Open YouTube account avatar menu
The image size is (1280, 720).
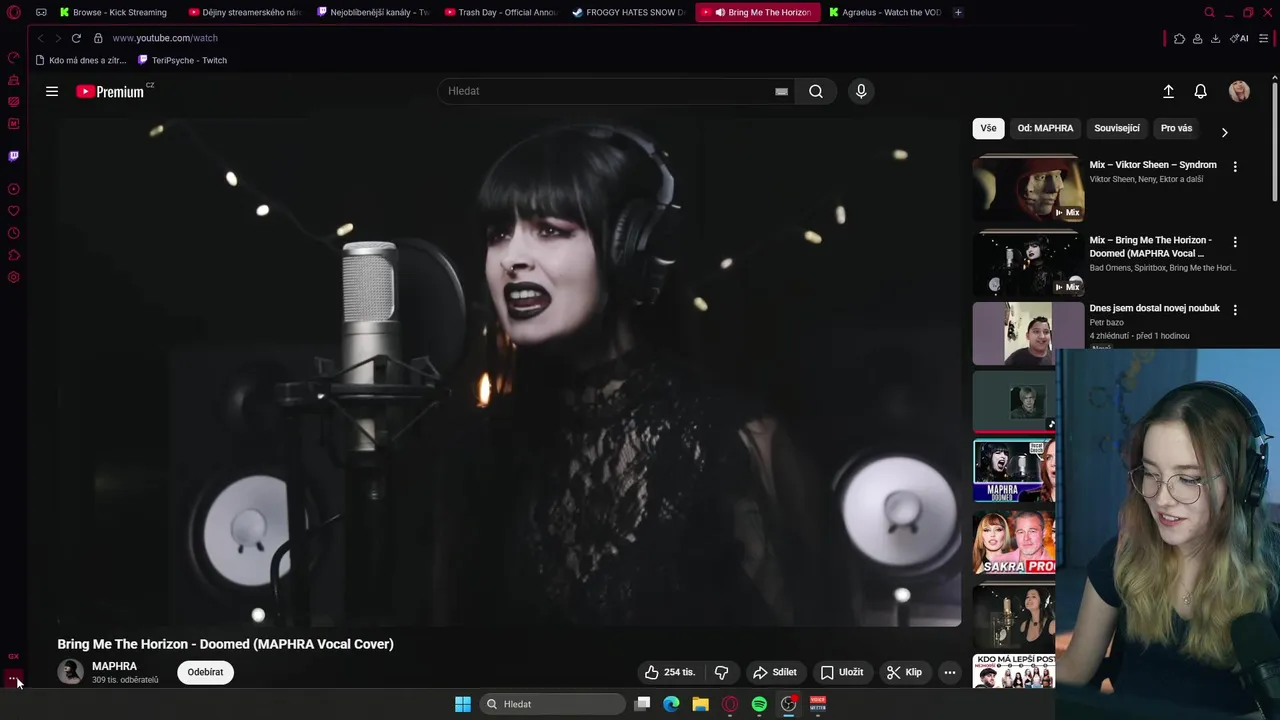tap(1239, 91)
